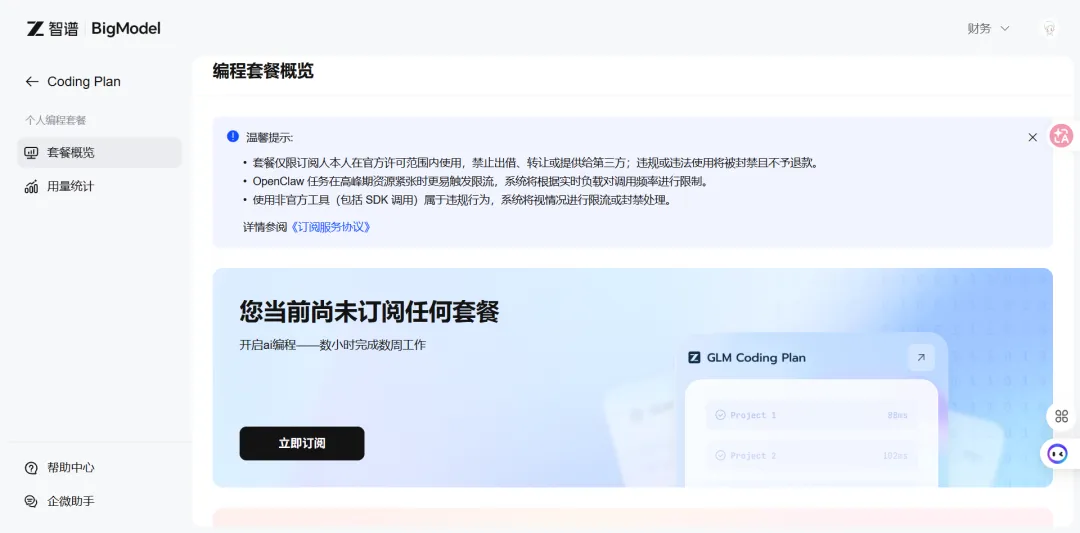Click the blue info icon beside 温馨提示
Viewport: 1080px width, 533px height.
click(x=233, y=136)
